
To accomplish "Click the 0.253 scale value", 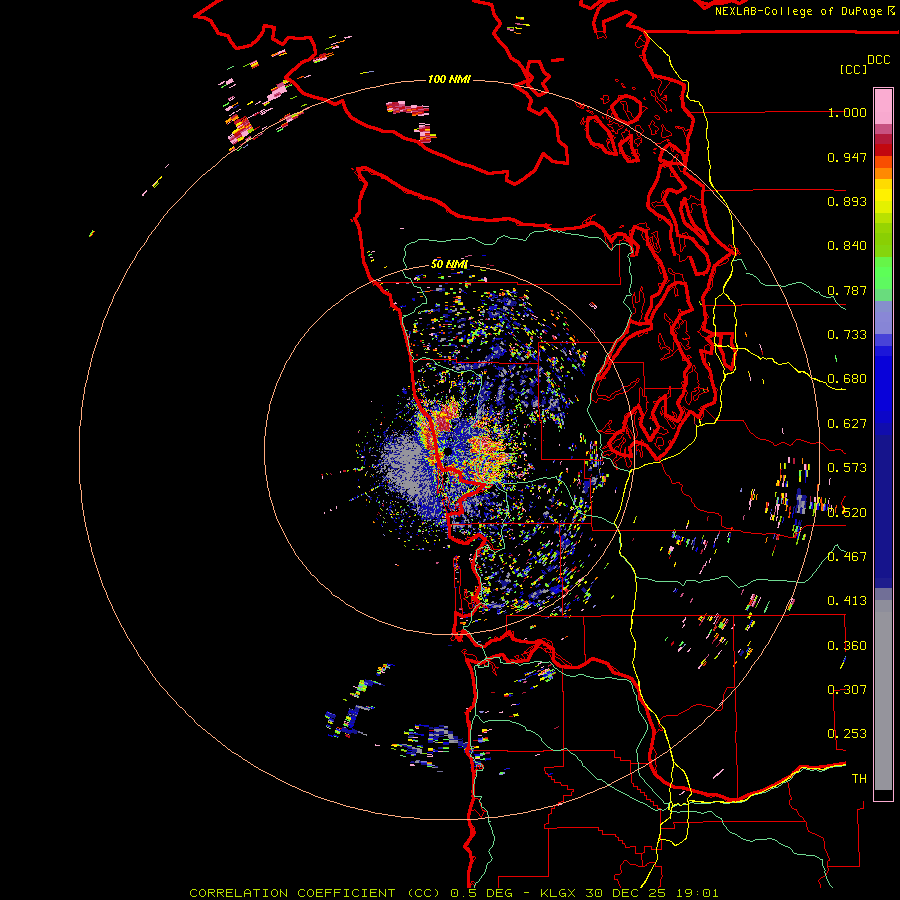I will pyautogui.click(x=847, y=734).
